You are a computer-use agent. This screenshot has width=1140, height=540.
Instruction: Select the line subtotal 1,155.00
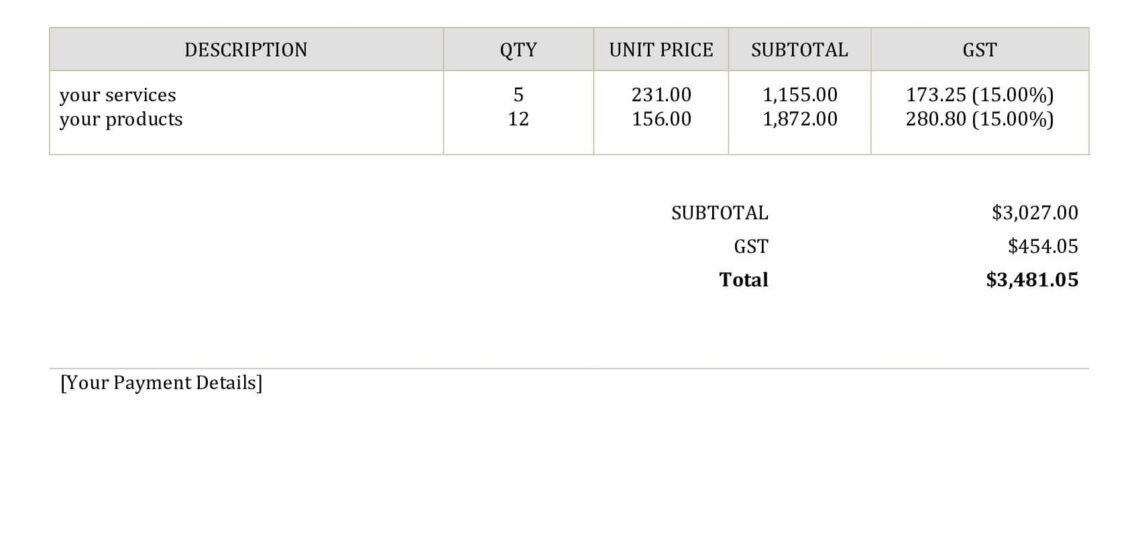[x=799, y=95]
